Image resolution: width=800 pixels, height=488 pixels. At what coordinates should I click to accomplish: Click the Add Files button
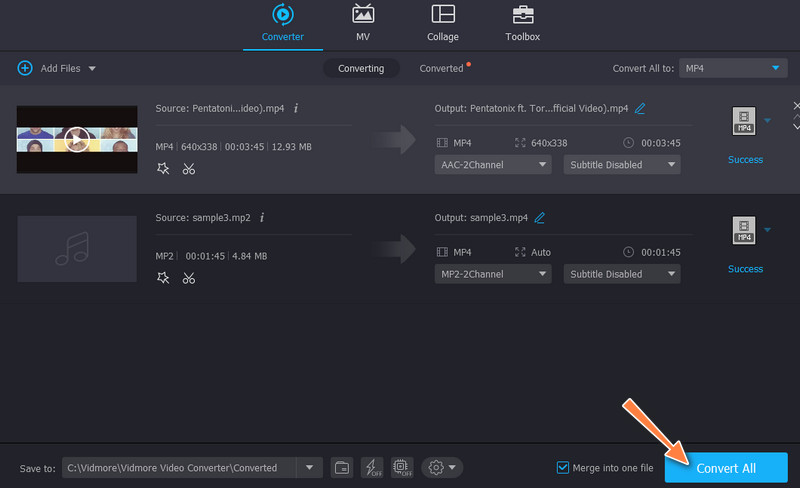56,68
